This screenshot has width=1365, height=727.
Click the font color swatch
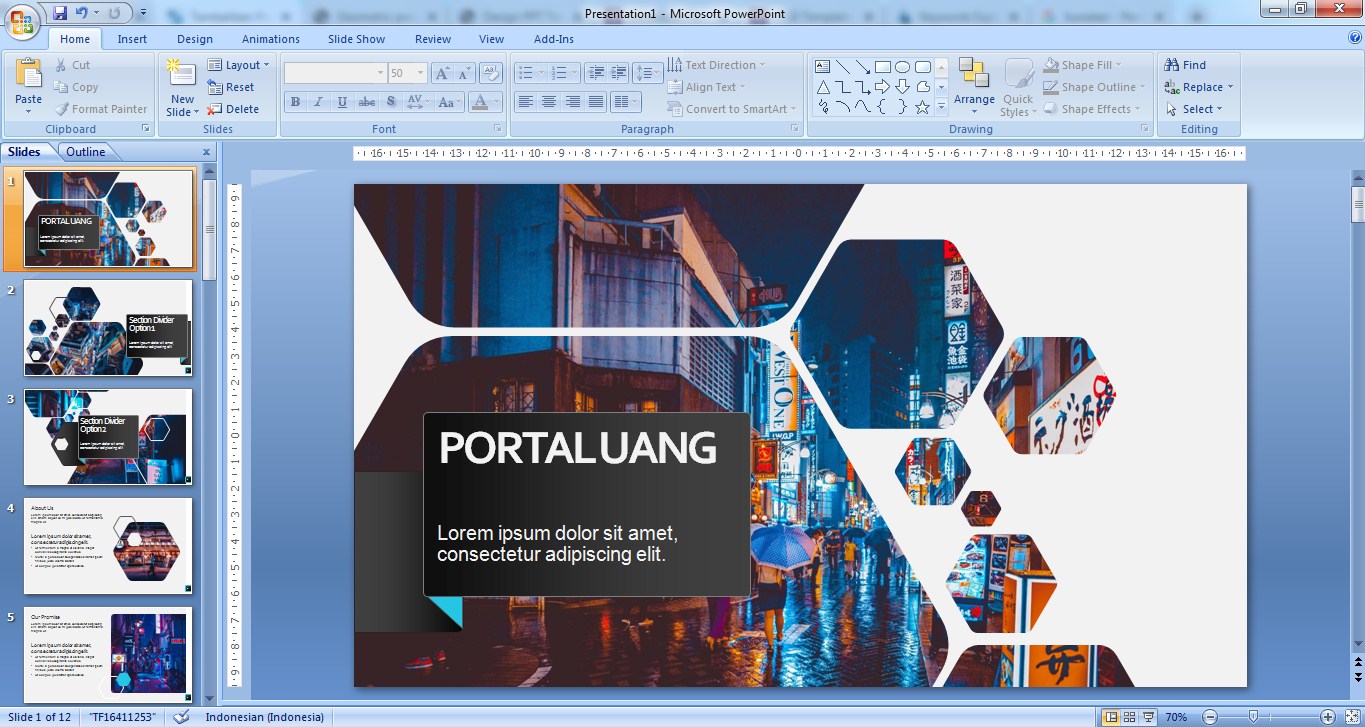480,102
